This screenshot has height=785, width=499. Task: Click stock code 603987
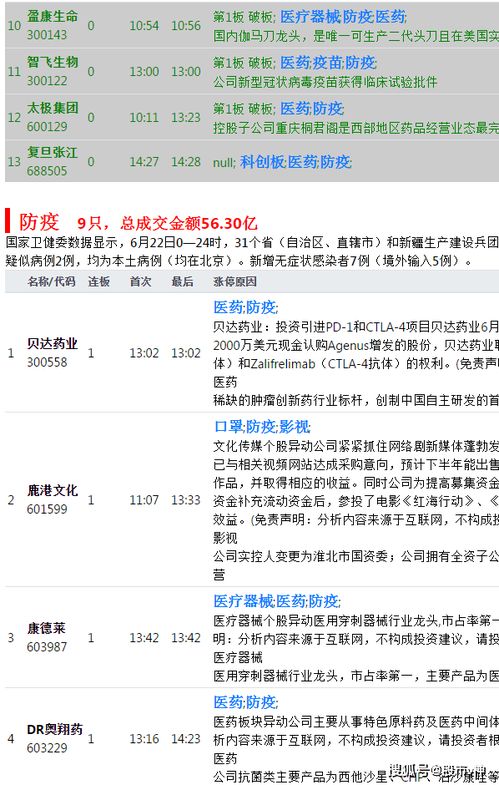(x=47, y=647)
